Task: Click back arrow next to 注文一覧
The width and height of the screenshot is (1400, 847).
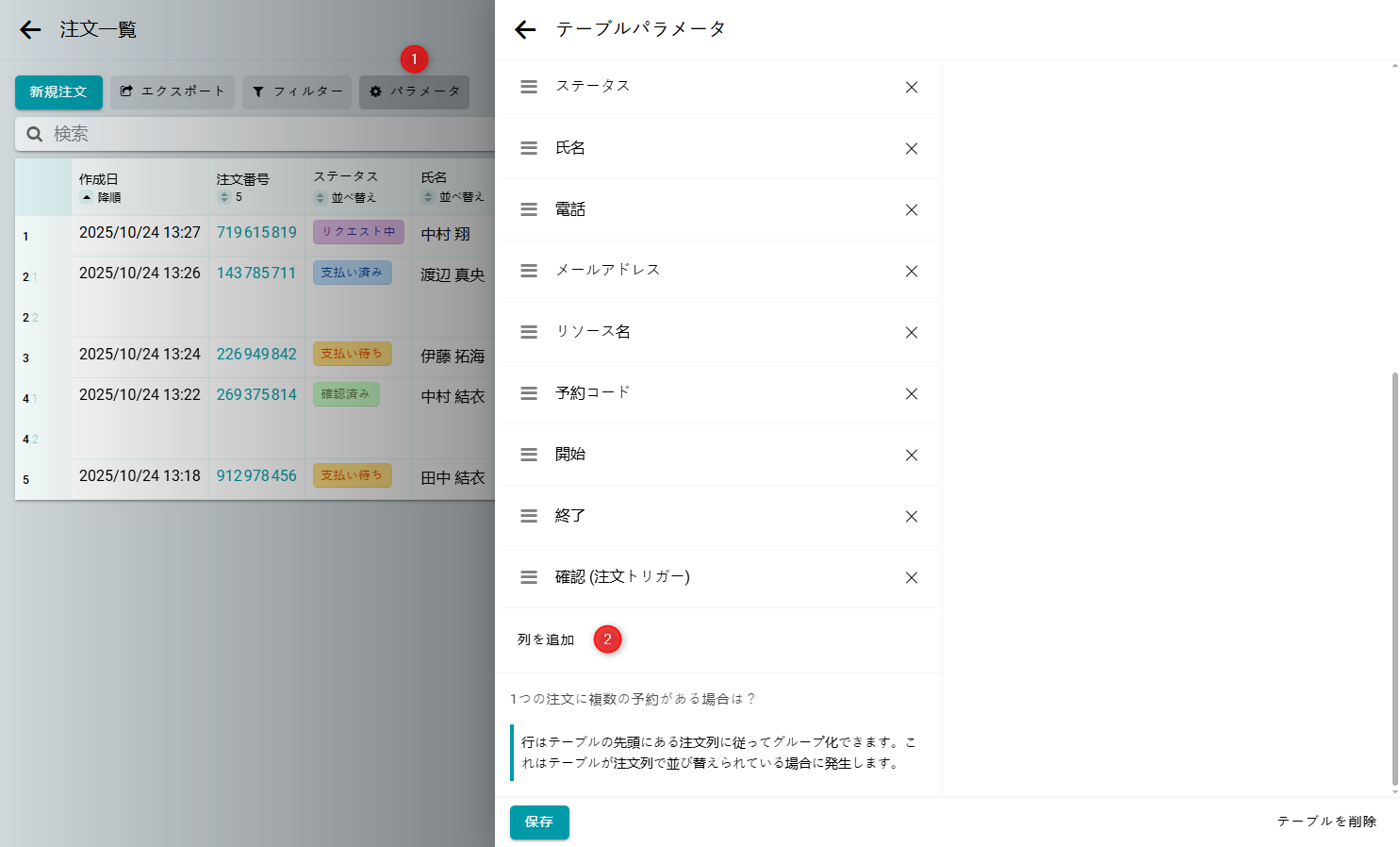Action: pos(30,30)
